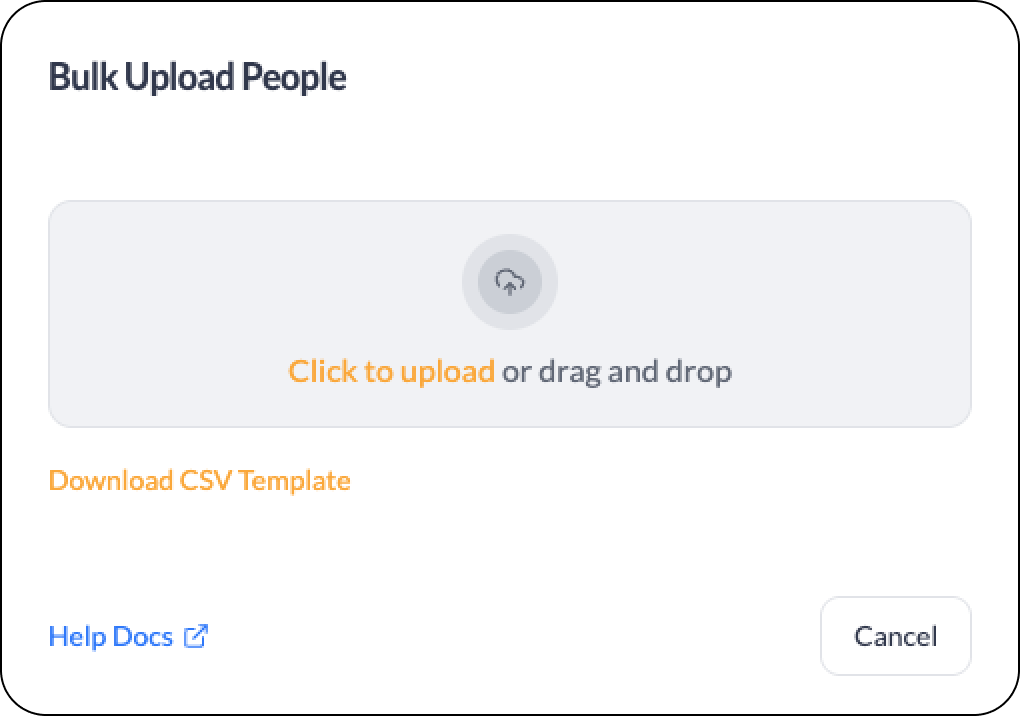Start upload via 'Click to upload' link
Image resolution: width=1020 pixels, height=716 pixels.
[x=392, y=371]
